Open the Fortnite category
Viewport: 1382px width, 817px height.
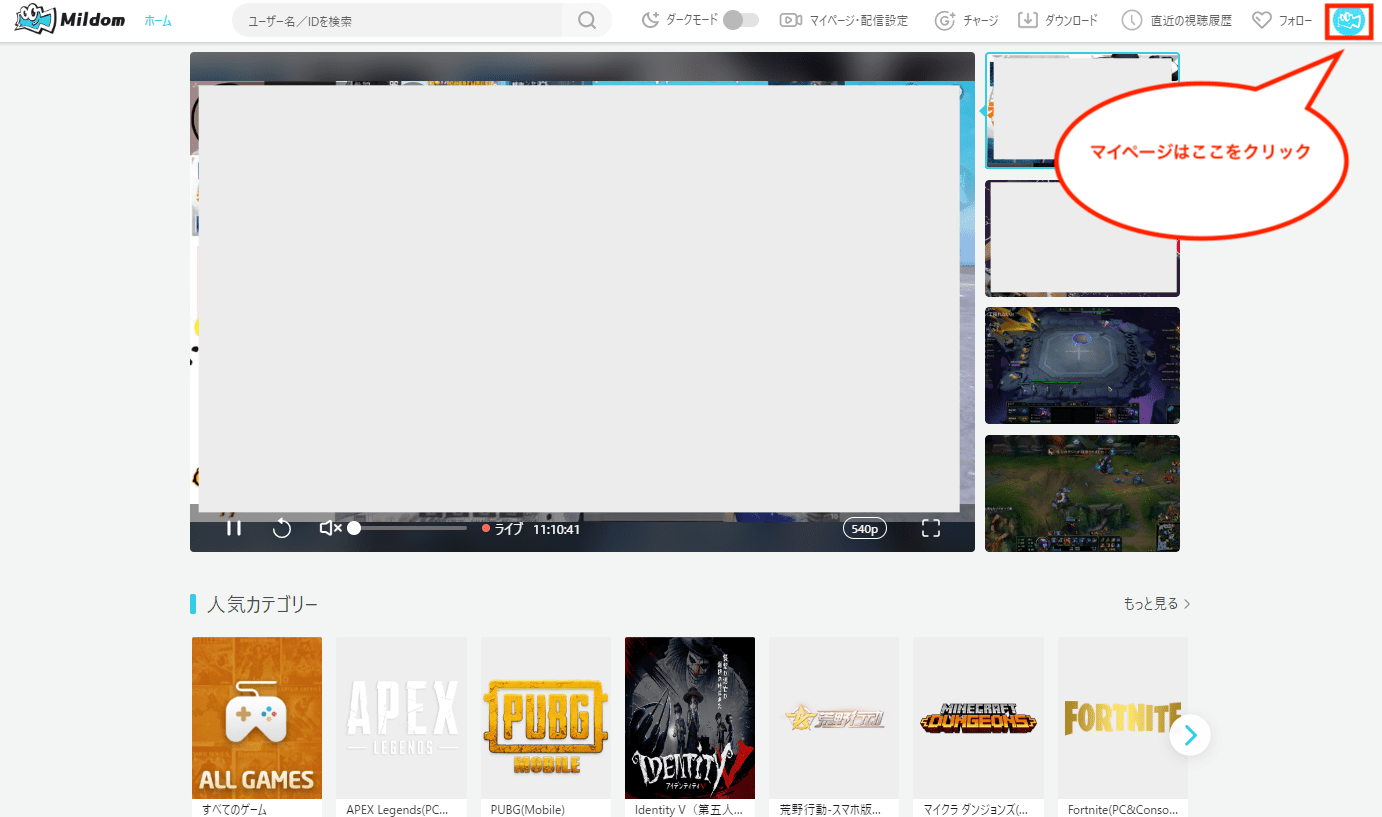coord(1123,718)
